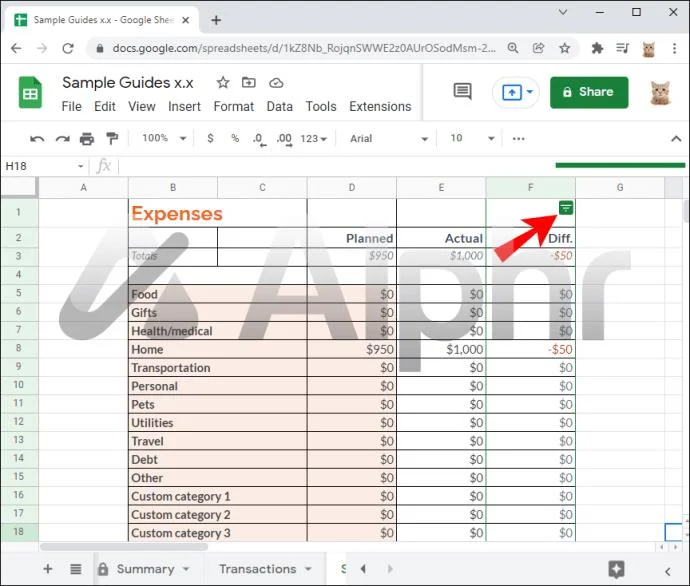
Task: Open the browser media control icon
Action: point(622,48)
